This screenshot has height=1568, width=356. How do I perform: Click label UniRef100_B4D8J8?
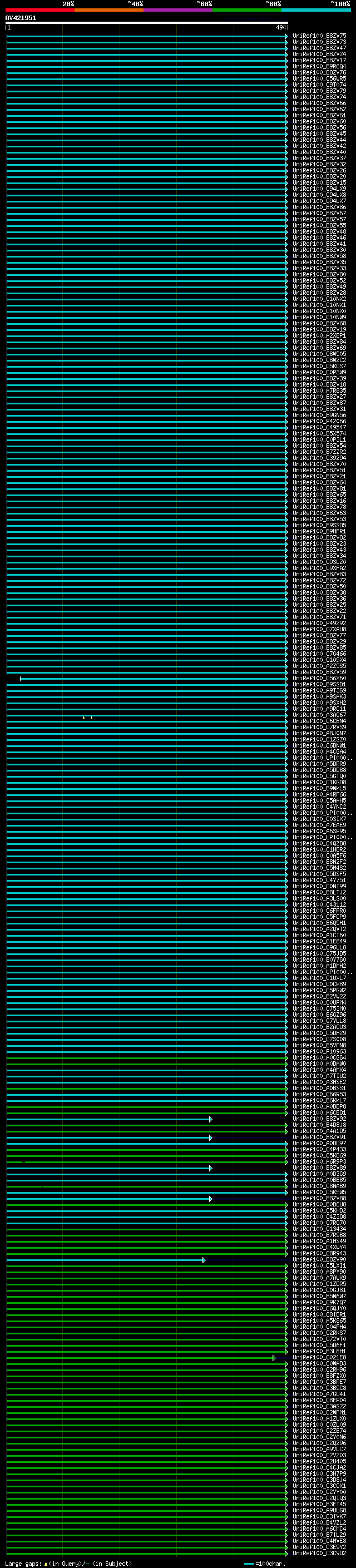pyautogui.click(x=319, y=1125)
